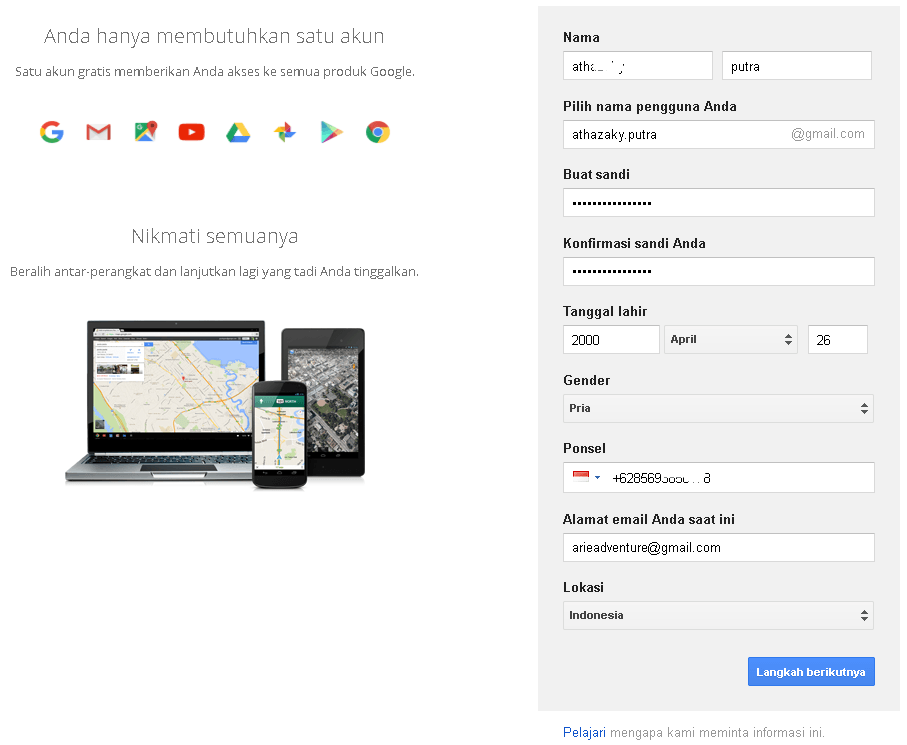The image size is (907, 745).
Task: Edit the birth year field showing 2000
Action: coord(611,340)
